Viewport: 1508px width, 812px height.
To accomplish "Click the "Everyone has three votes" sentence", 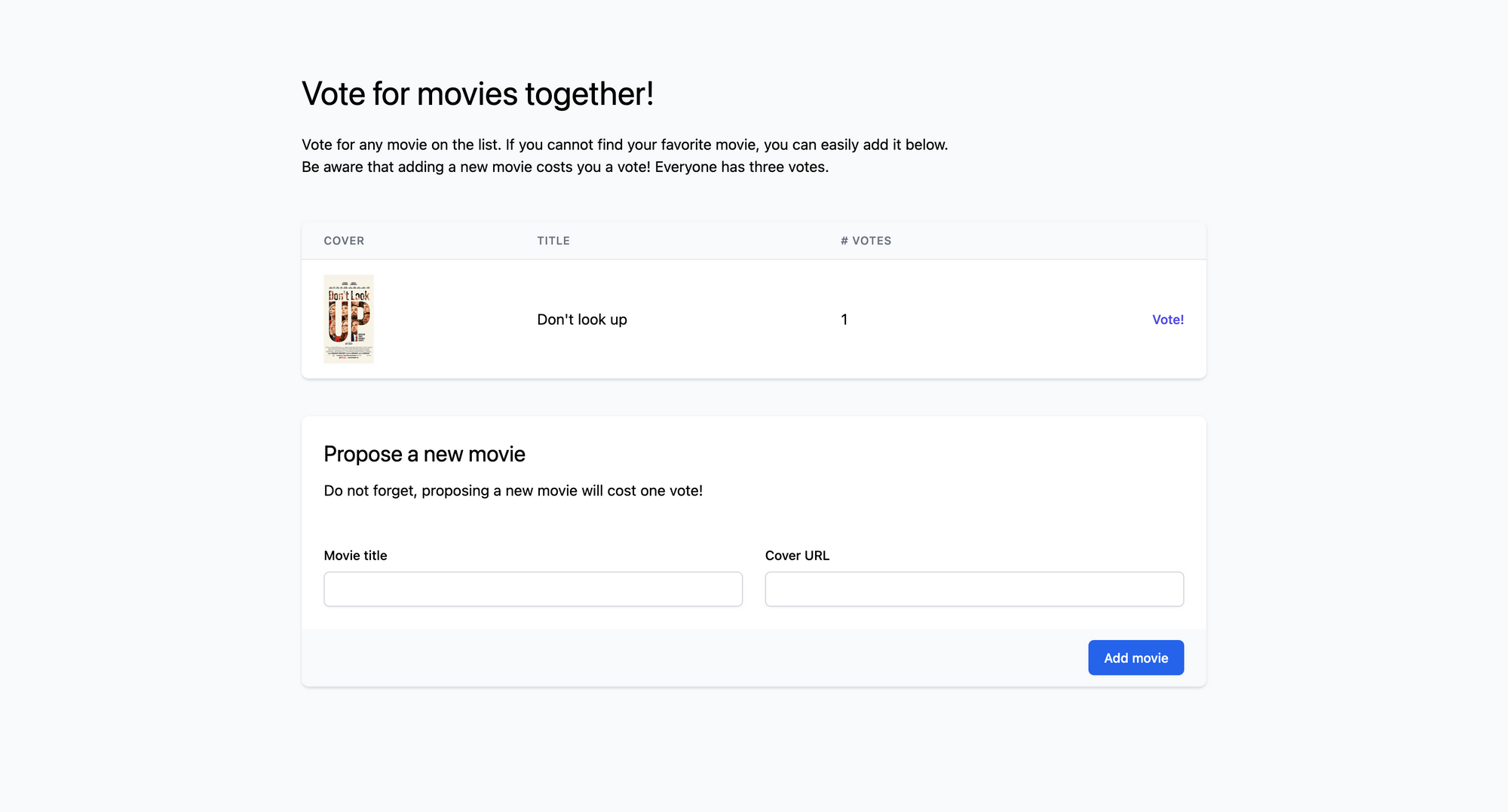I will coord(741,167).
